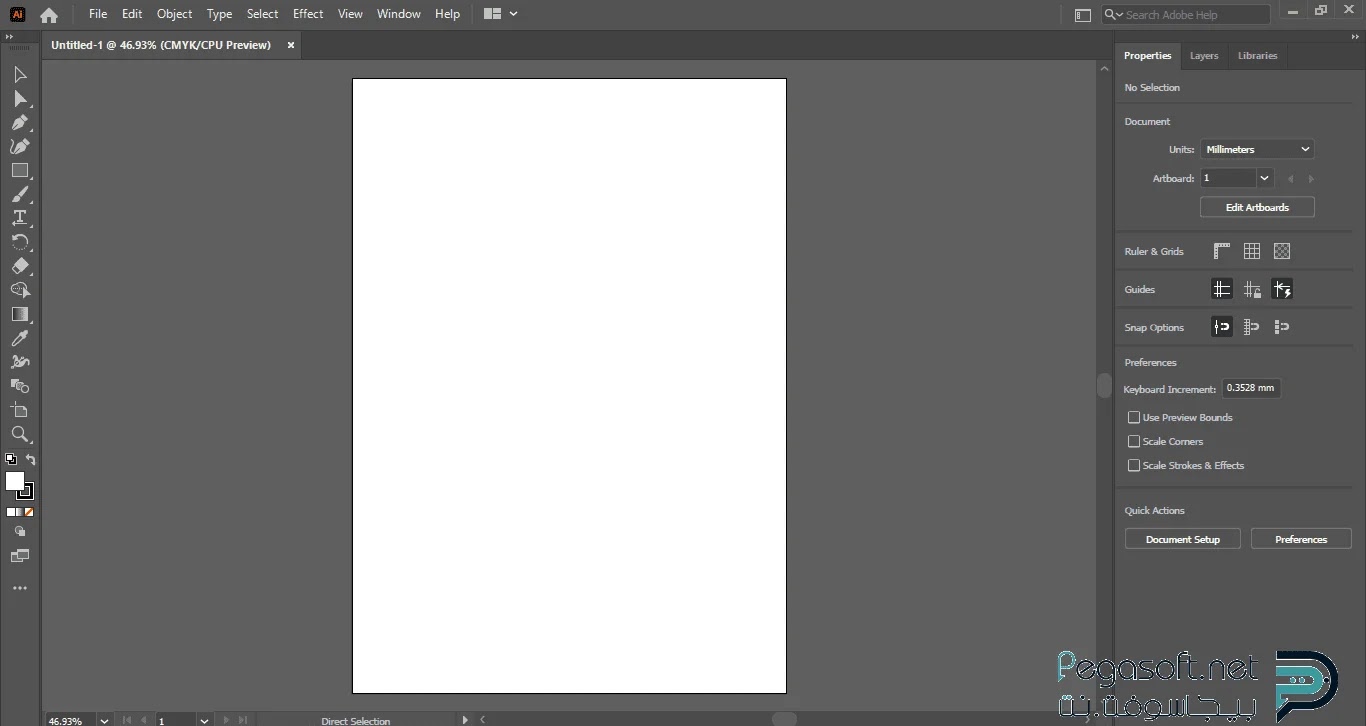Open artboard navigation dropdown in status bar
1366x726 pixels.
click(x=204, y=720)
